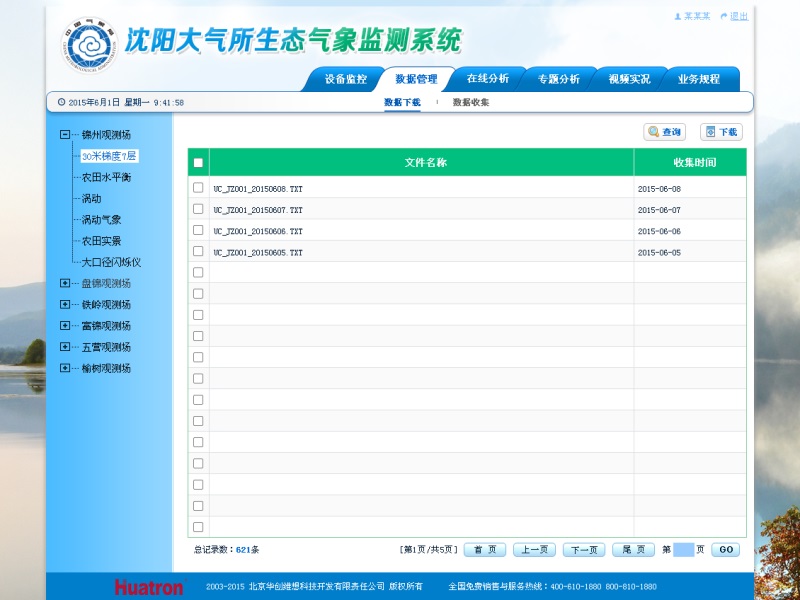The width and height of the screenshot is (800, 600).
Task: Click the meteorological system logo emblem
Action: [x=89, y=45]
